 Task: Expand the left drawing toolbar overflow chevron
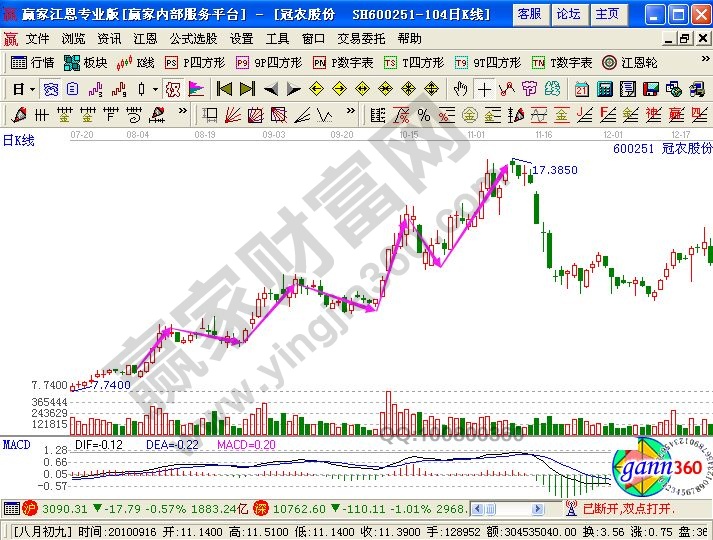(182, 110)
